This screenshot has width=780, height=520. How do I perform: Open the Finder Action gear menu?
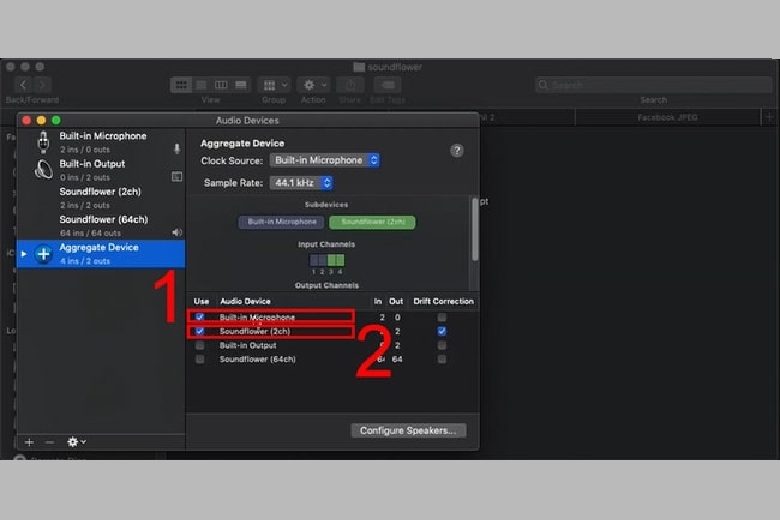click(x=313, y=85)
